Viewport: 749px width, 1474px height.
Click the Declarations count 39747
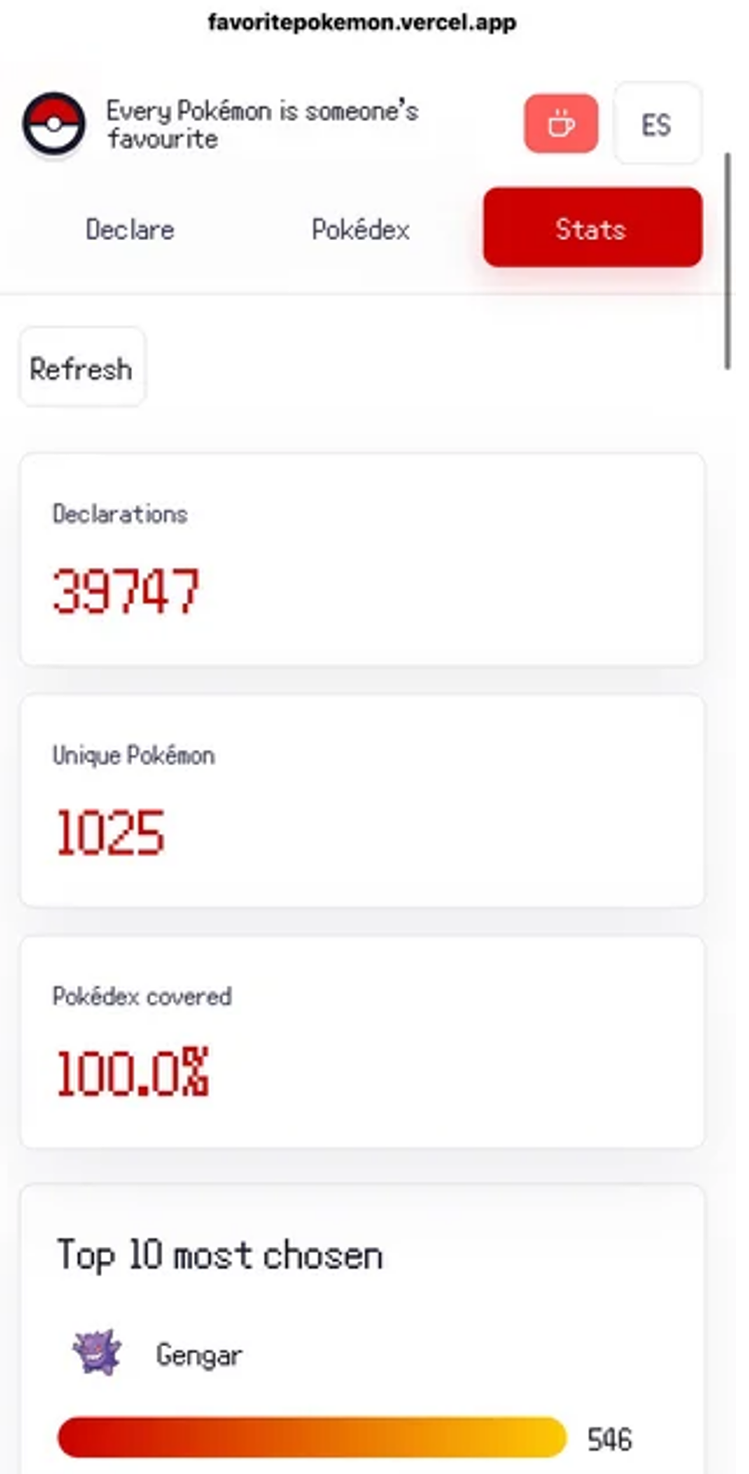click(127, 591)
